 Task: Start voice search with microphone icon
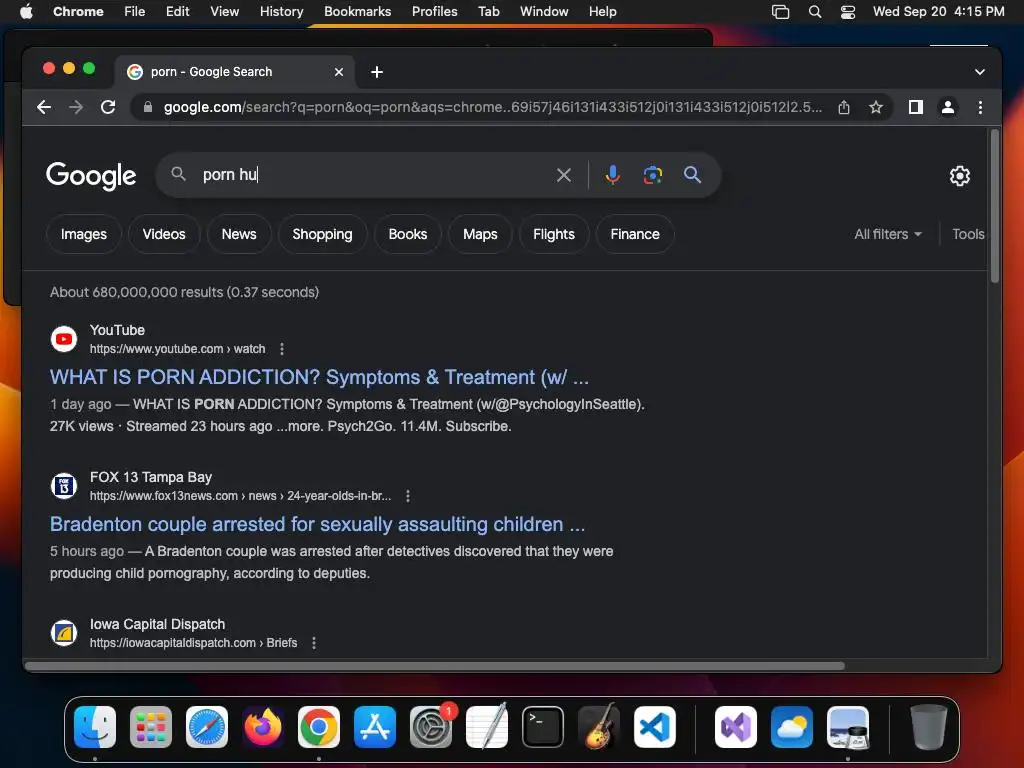point(613,175)
